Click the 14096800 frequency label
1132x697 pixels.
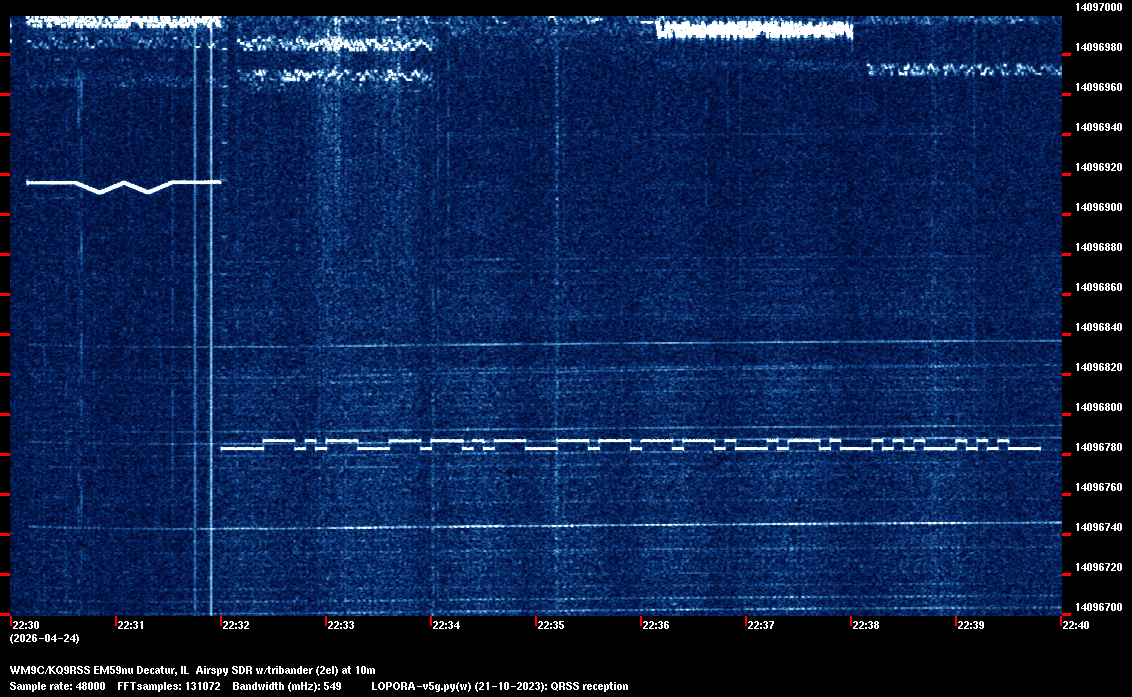1098,408
